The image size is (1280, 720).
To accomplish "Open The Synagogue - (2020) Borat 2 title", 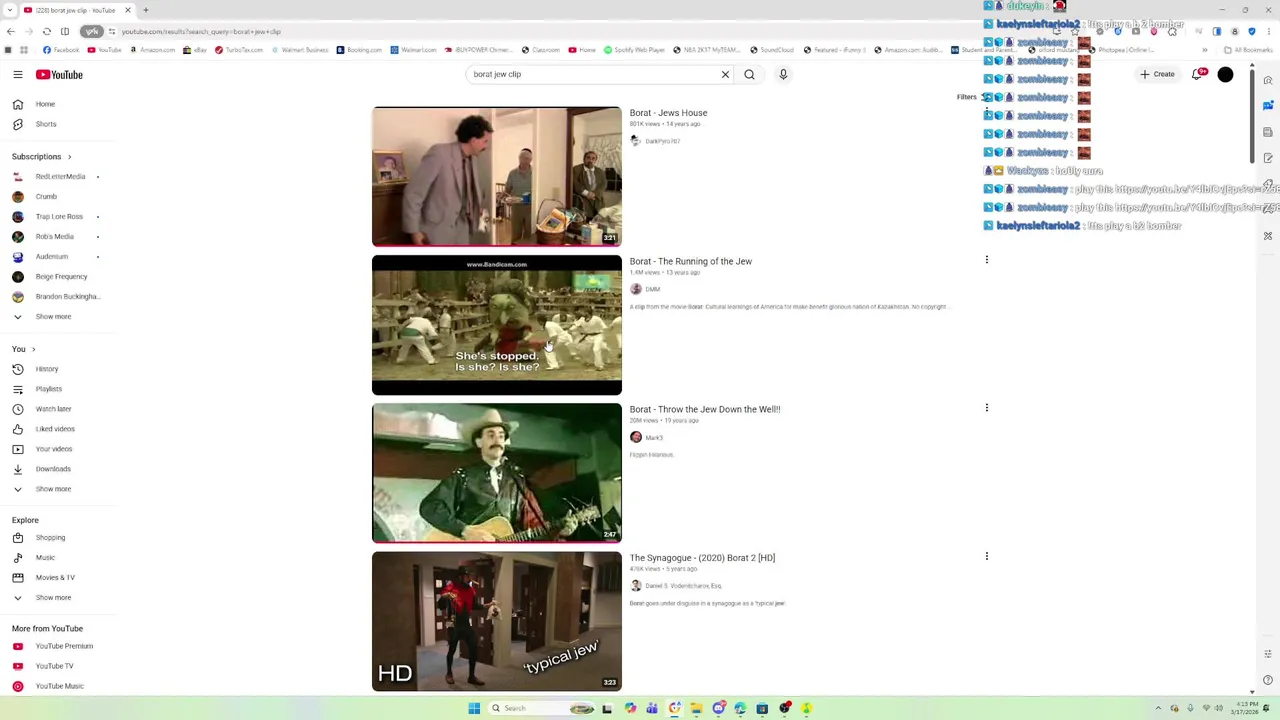I will pos(702,558).
